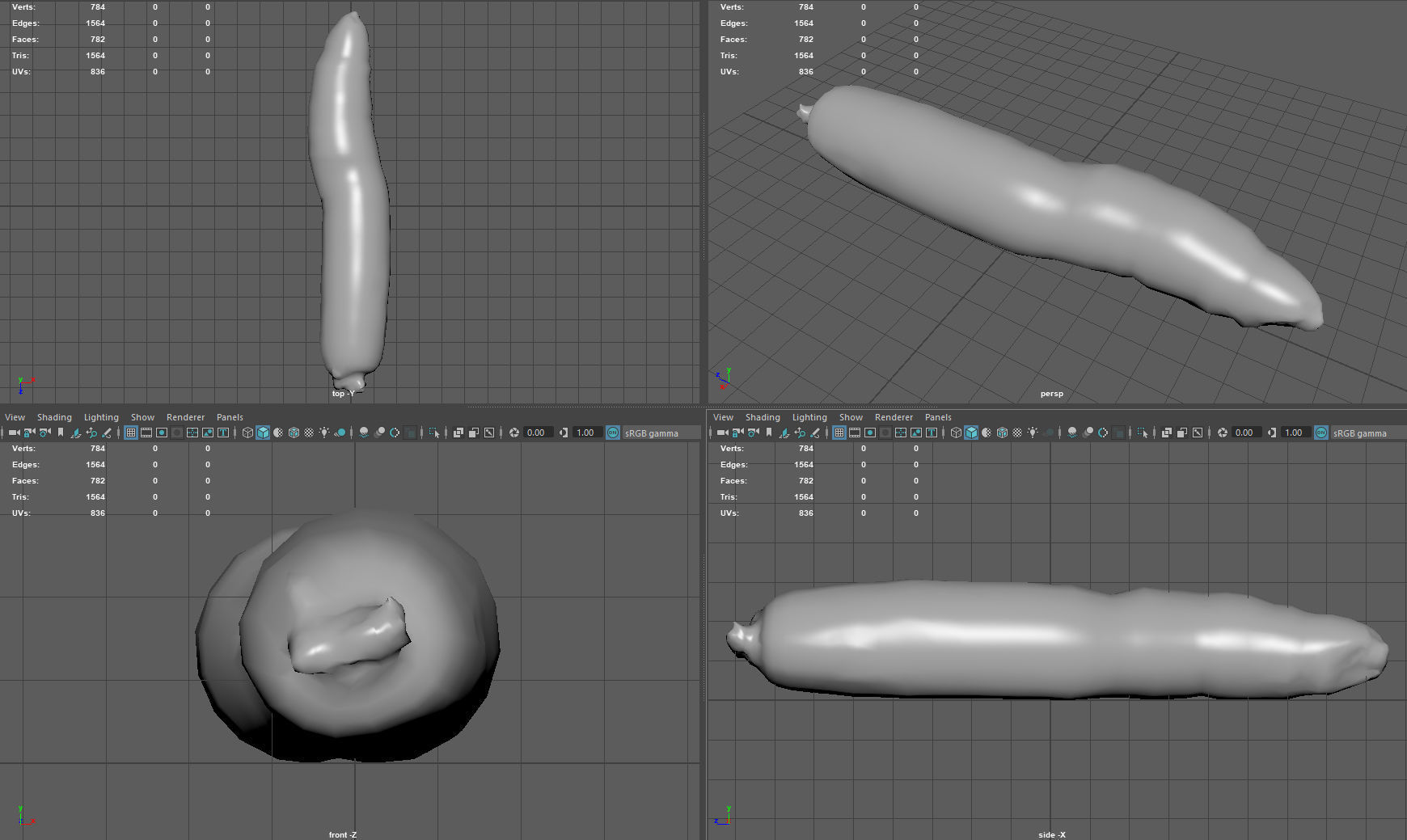
Task: Click the 'top -Y' viewport camera label
Action: (x=343, y=394)
